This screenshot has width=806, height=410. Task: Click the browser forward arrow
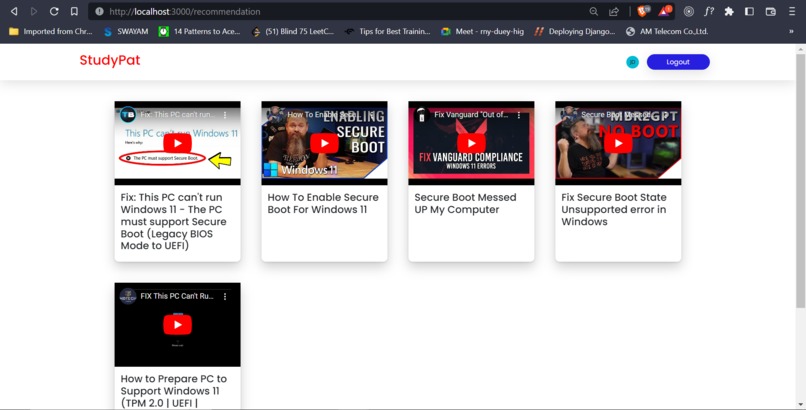click(x=34, y=11)
